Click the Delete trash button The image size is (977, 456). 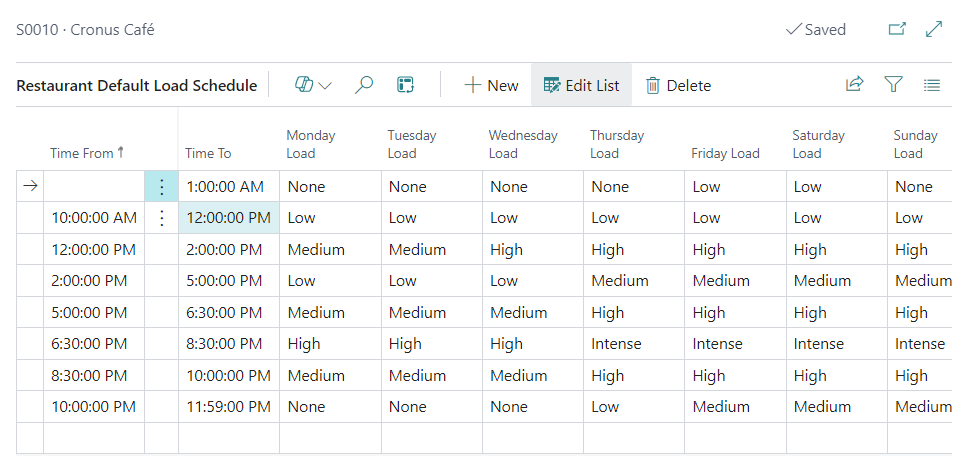678,86
